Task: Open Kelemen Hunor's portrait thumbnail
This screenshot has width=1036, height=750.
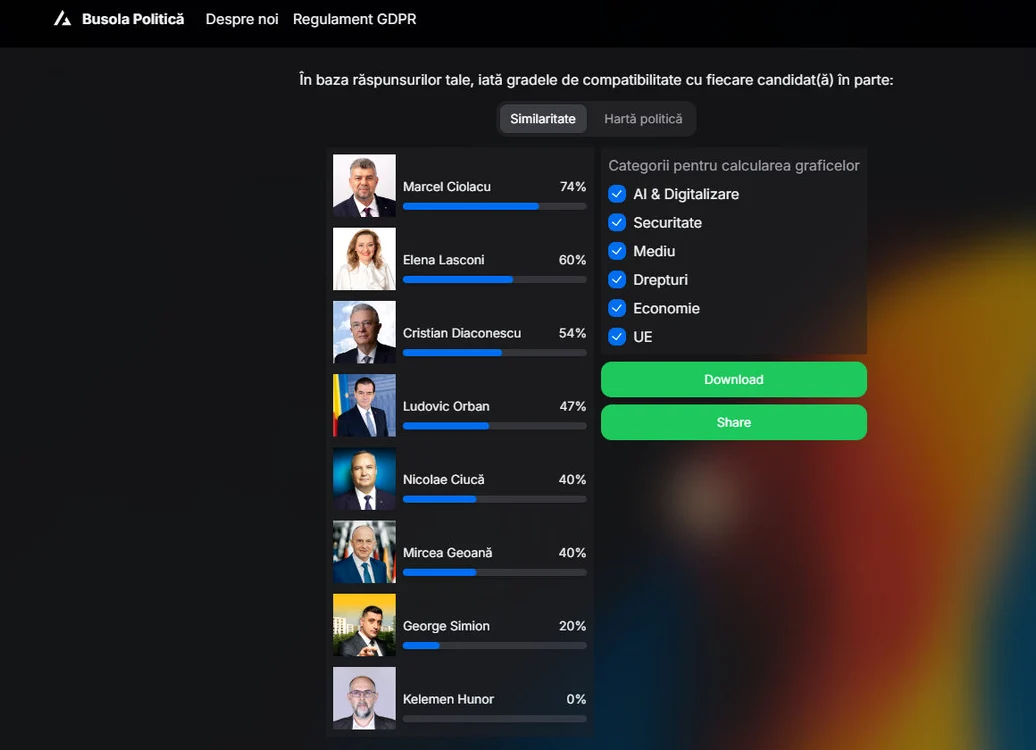Action: 364,698
